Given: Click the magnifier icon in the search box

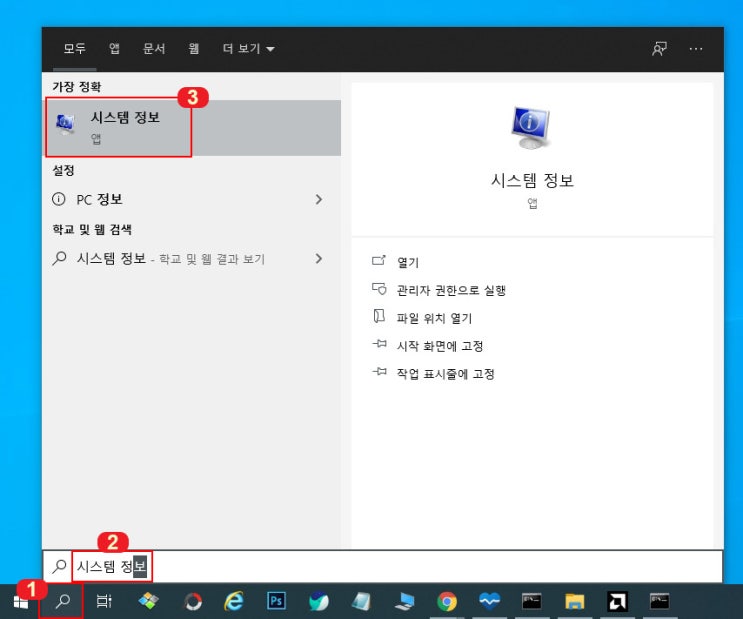Looking at the screenshot, I should coord(59,566).
